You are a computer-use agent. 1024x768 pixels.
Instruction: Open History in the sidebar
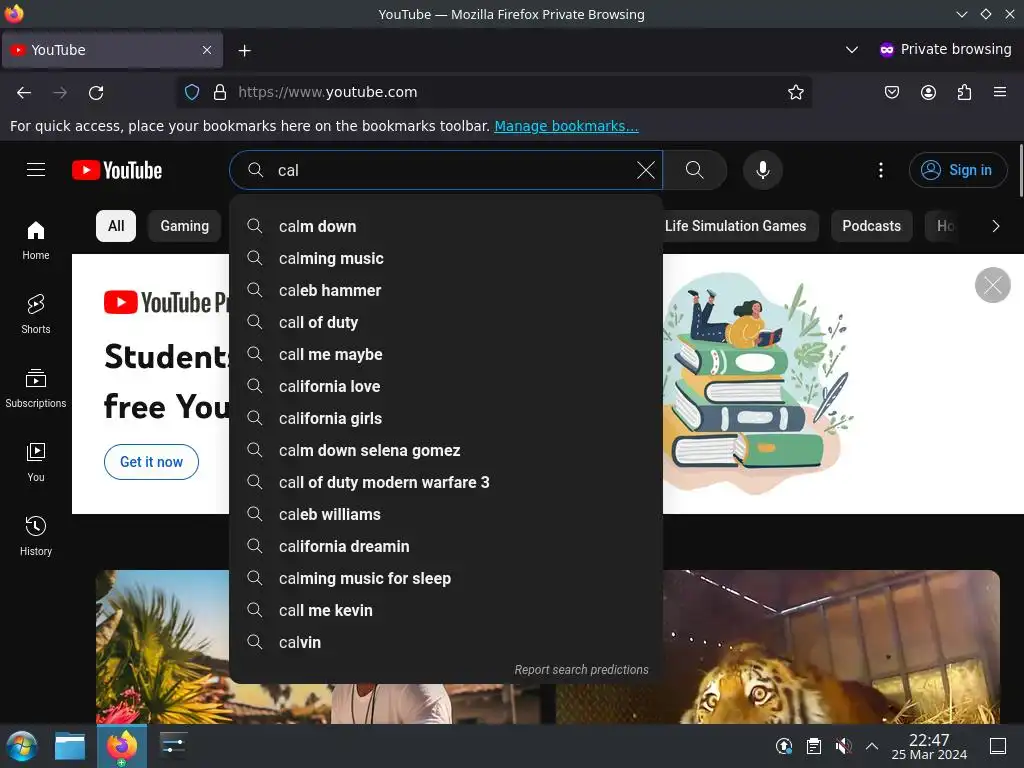coord(36,536)
